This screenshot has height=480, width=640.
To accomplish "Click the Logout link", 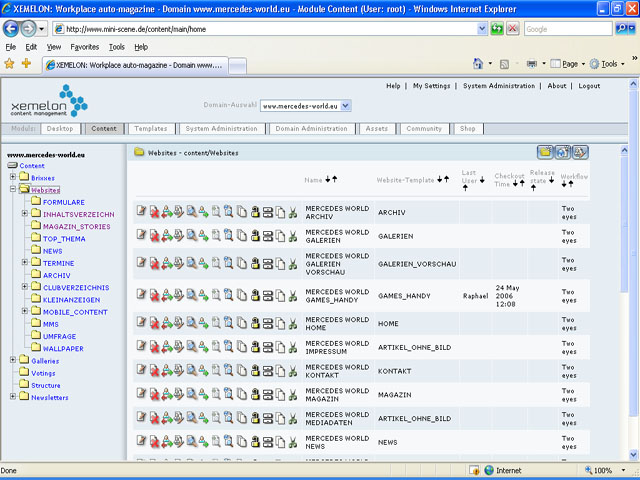I will 589,86.
